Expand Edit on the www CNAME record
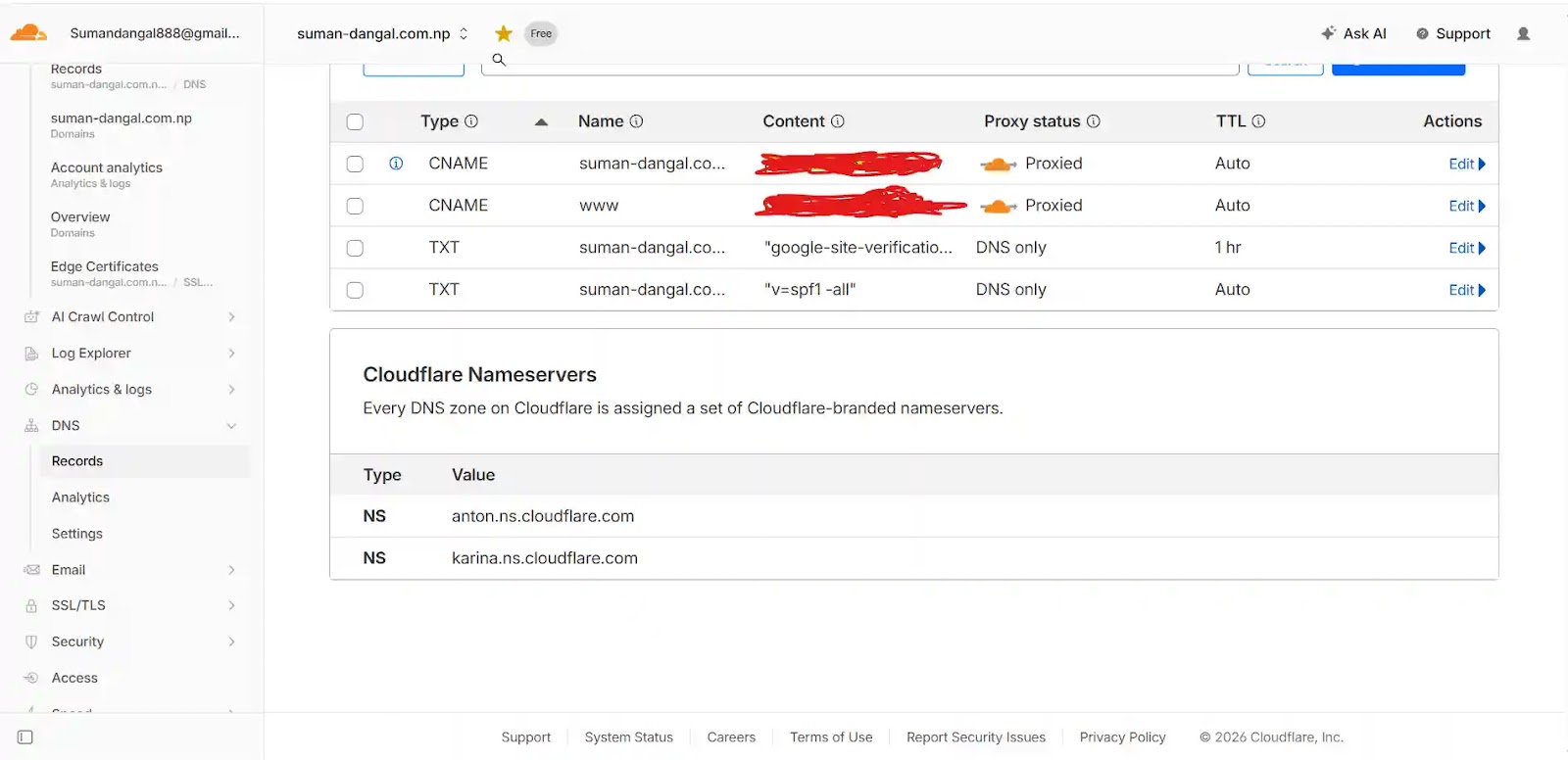 tap(1467, 207)
